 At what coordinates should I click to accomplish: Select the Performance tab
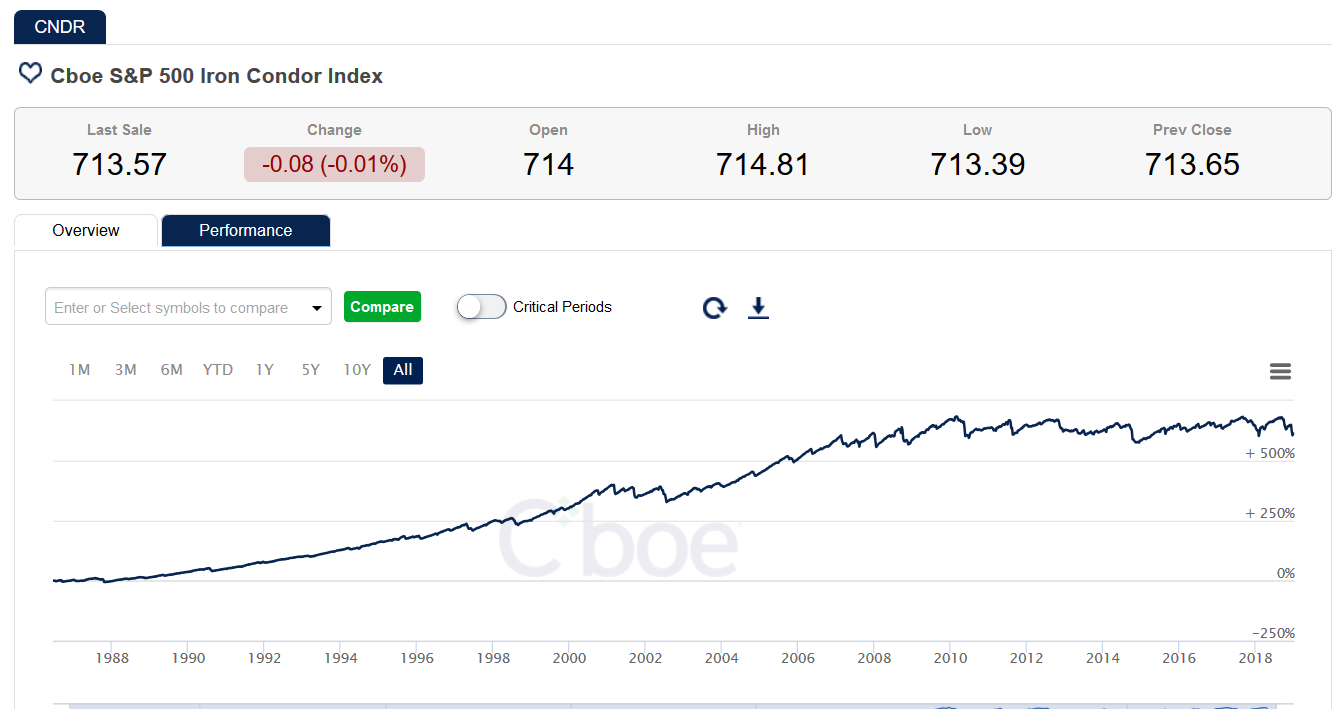(x=245, y=230)
